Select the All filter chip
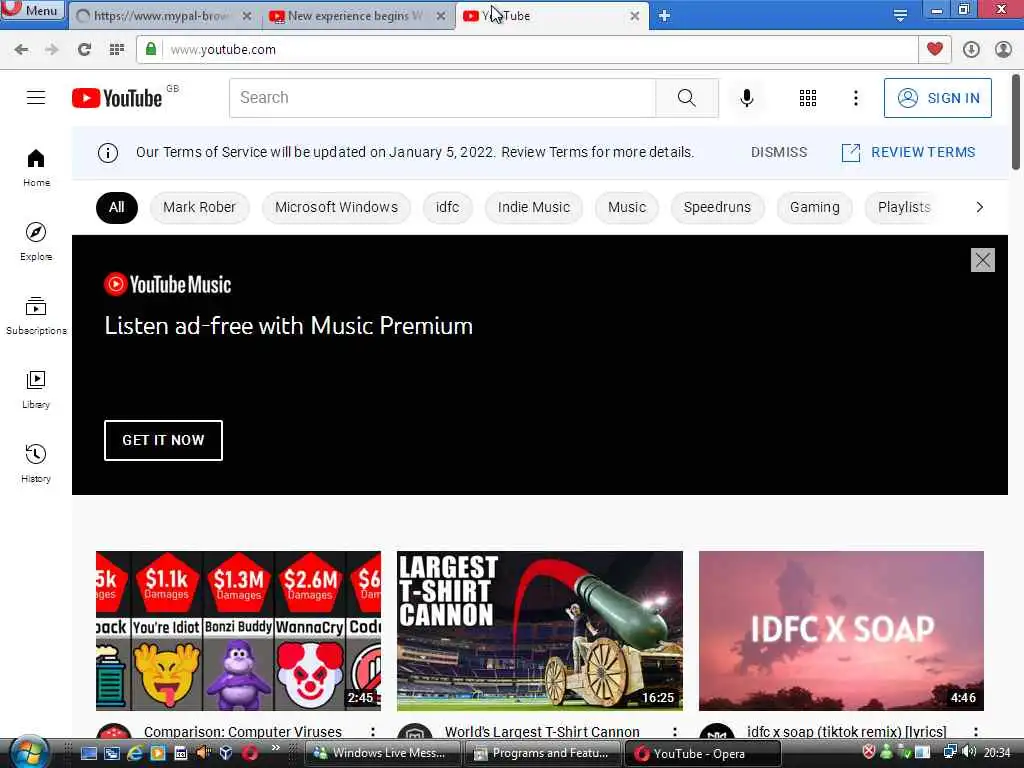The image size is (1024, 768). (117, 208)
